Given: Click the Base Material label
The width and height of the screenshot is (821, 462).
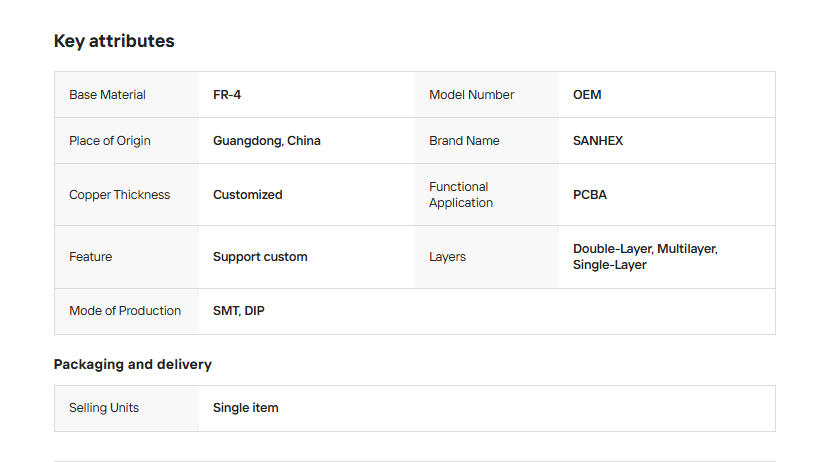Looking at the screenshot, I should [x=107, y=95].
